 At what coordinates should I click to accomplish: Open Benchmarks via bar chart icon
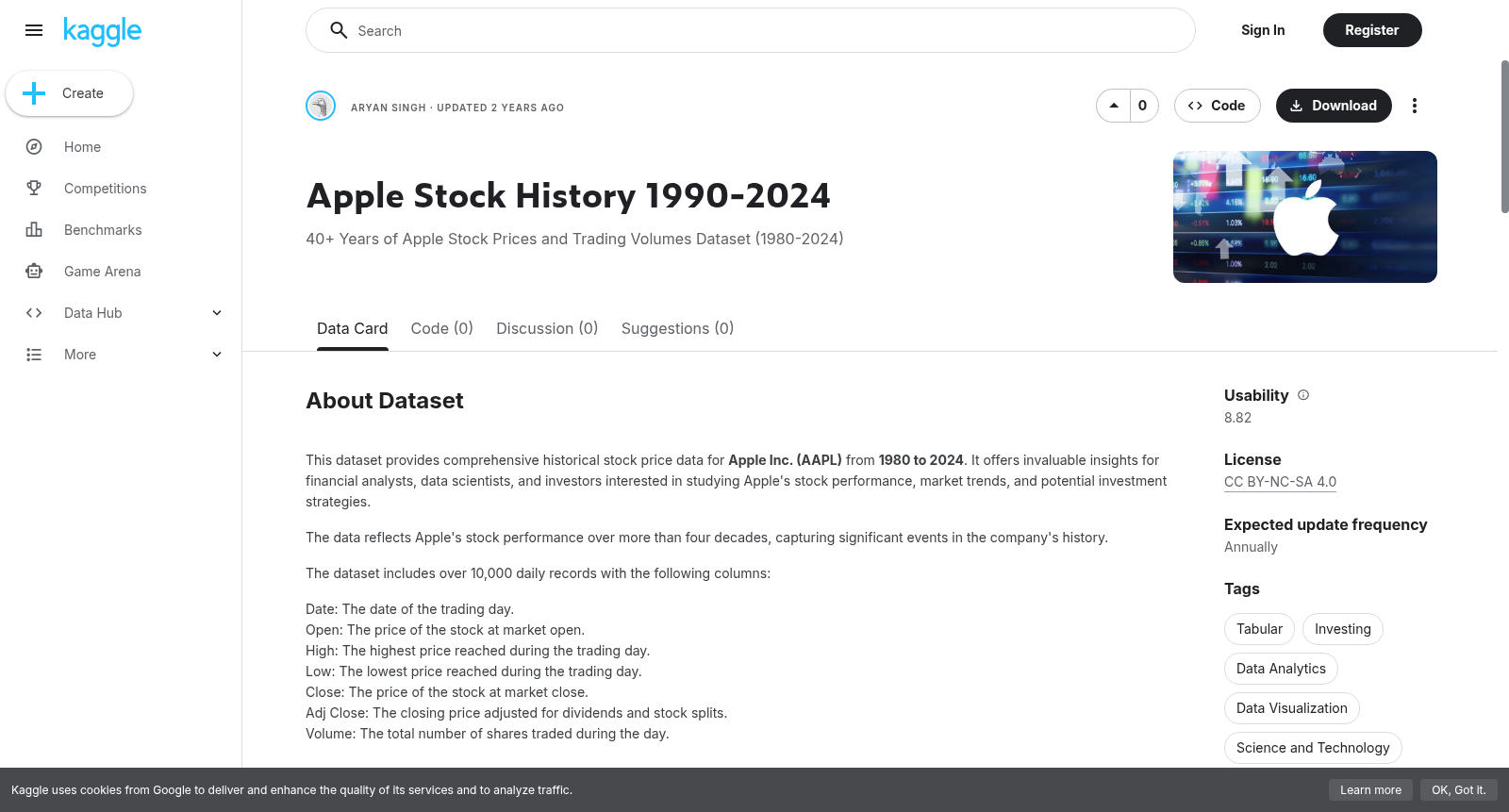point(34,230)
